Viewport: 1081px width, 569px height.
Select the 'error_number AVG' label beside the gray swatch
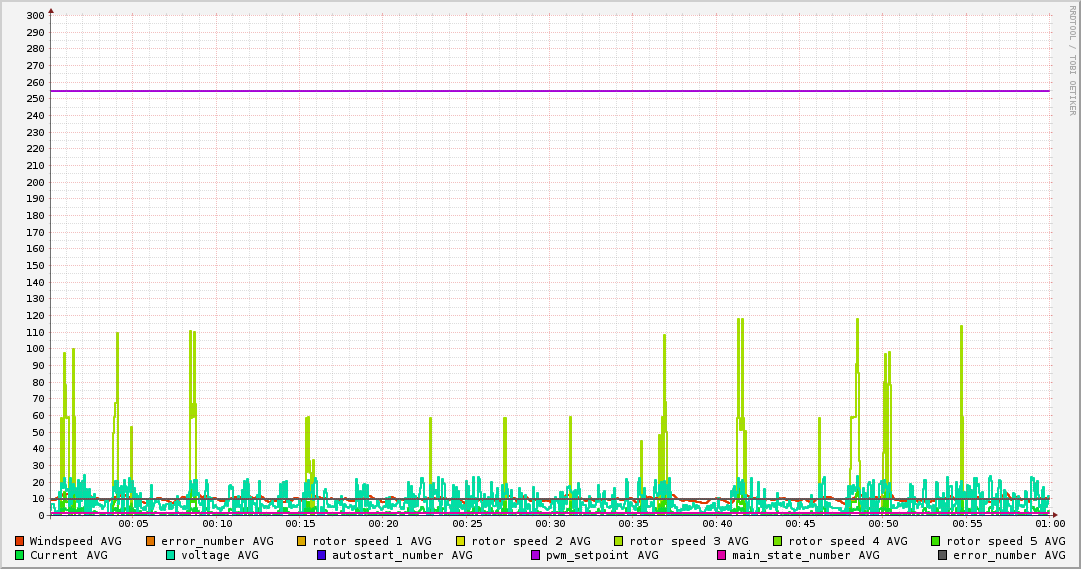pos(1009,555)
